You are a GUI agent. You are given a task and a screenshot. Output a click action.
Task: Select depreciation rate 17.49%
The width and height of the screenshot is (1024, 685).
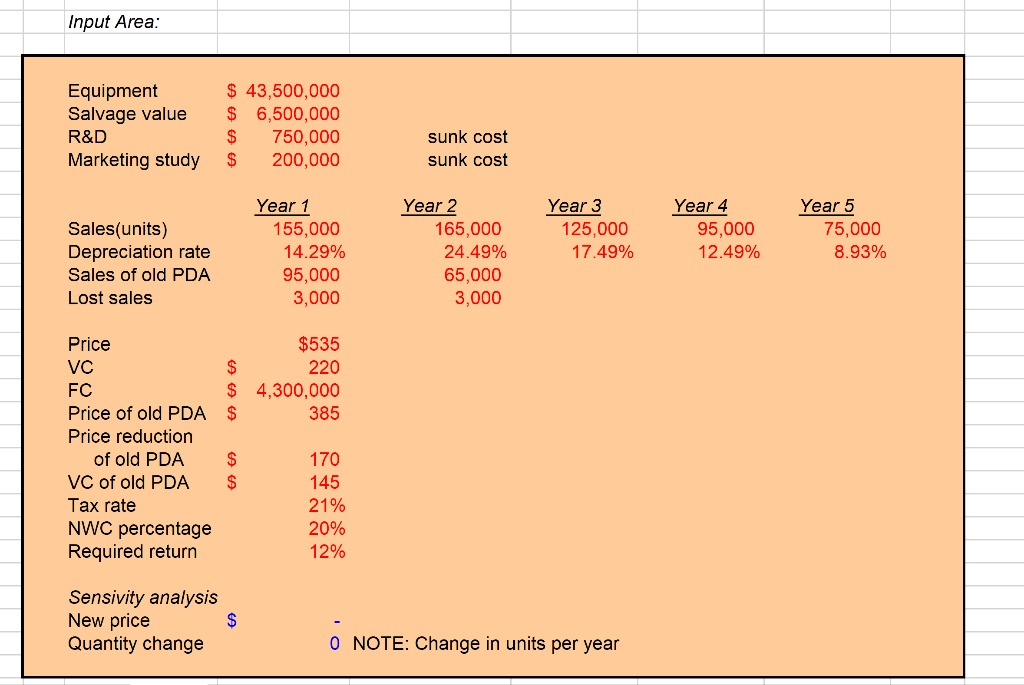tap(602, 252)
